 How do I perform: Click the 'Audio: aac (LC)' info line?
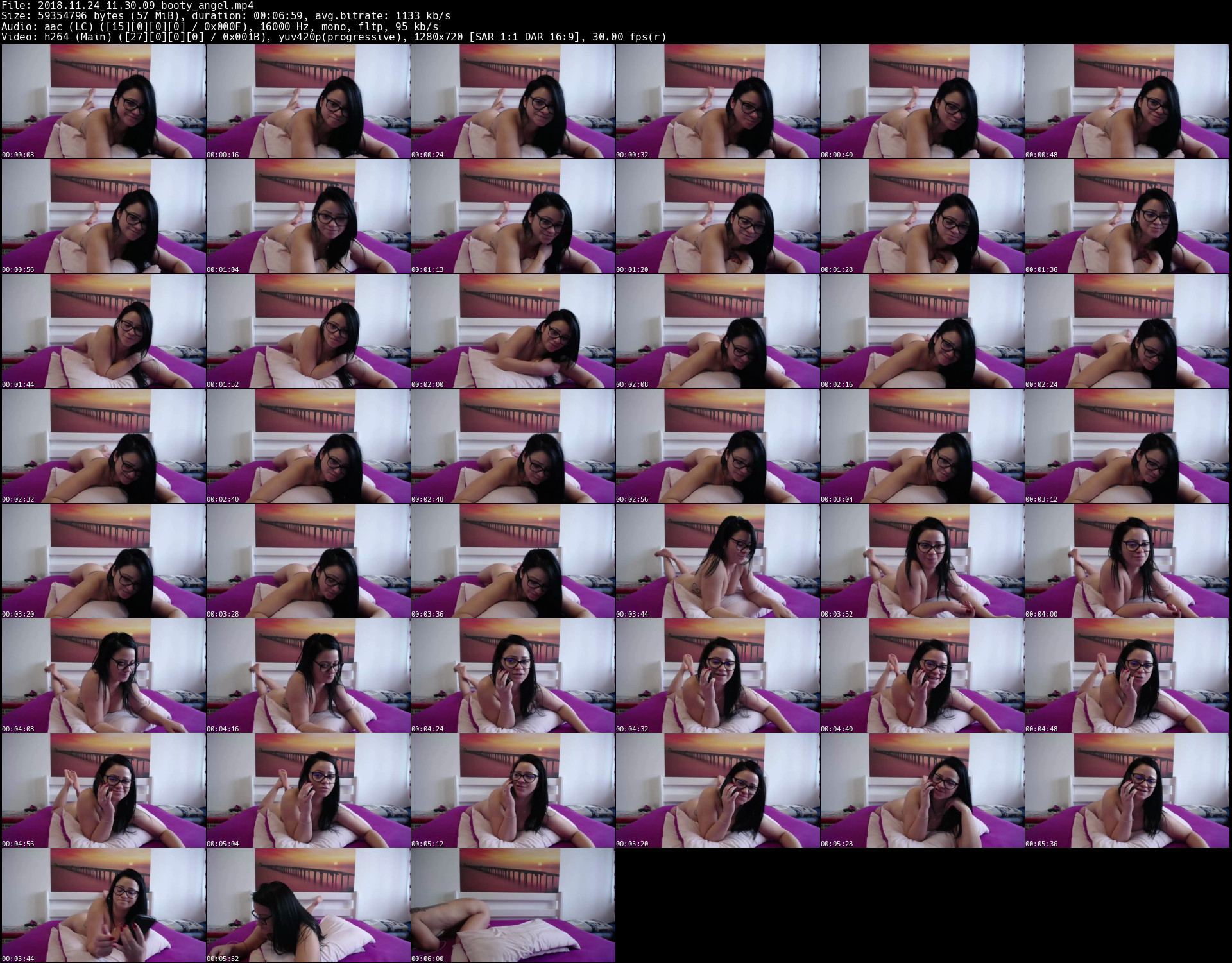[x=219, y=26]
